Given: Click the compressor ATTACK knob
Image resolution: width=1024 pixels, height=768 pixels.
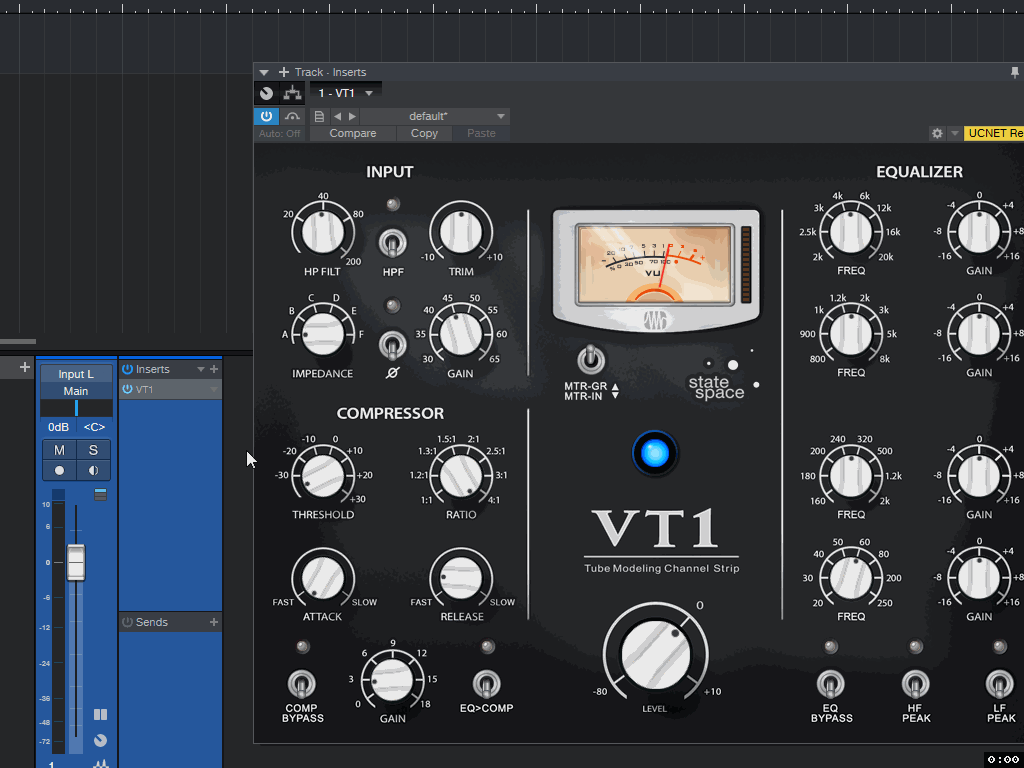Looking at the screenshot, I should point(323,578).
